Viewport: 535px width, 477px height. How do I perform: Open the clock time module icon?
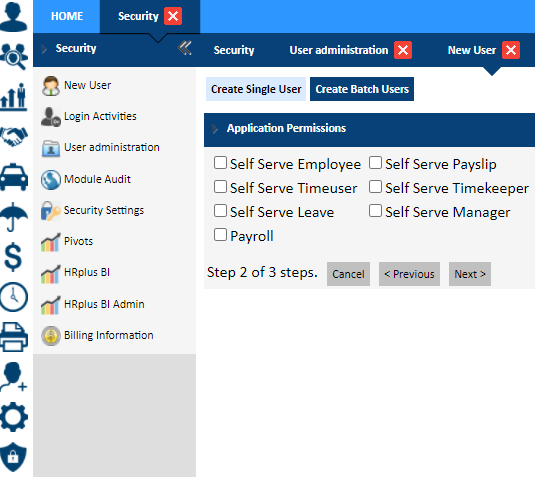[x=14, y=297]
